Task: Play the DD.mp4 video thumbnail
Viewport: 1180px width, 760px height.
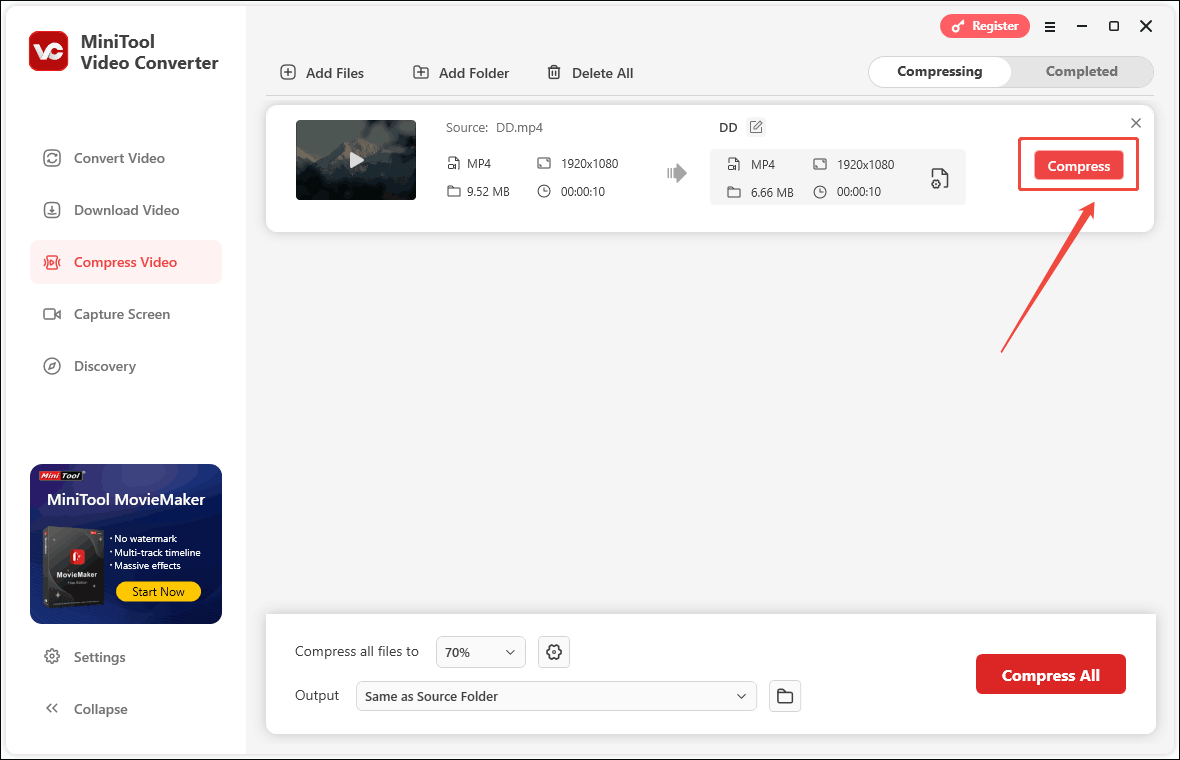Action: (356, 160)
